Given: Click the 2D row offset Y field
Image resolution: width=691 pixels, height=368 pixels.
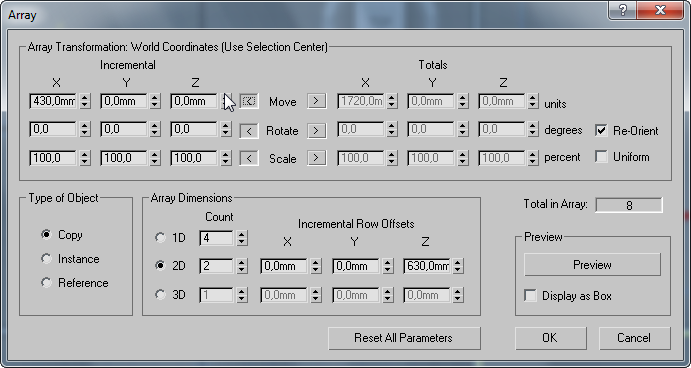Looking at the screenshot, I should coord(357,266).
